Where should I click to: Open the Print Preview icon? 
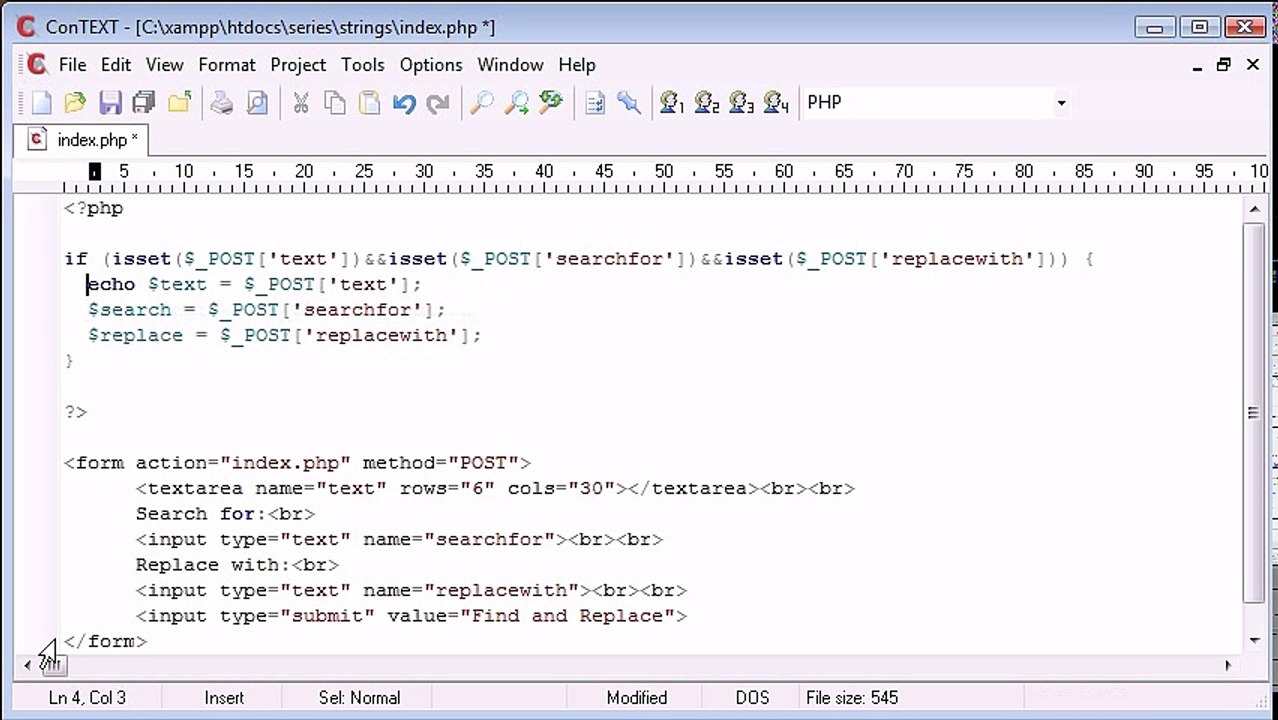[257, 102]
